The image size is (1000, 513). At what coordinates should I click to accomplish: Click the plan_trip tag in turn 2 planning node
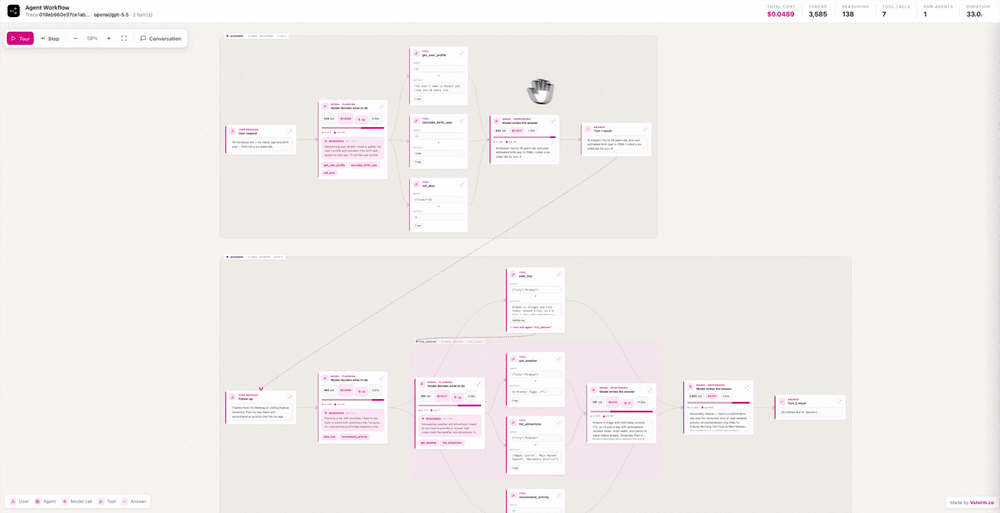330,436
